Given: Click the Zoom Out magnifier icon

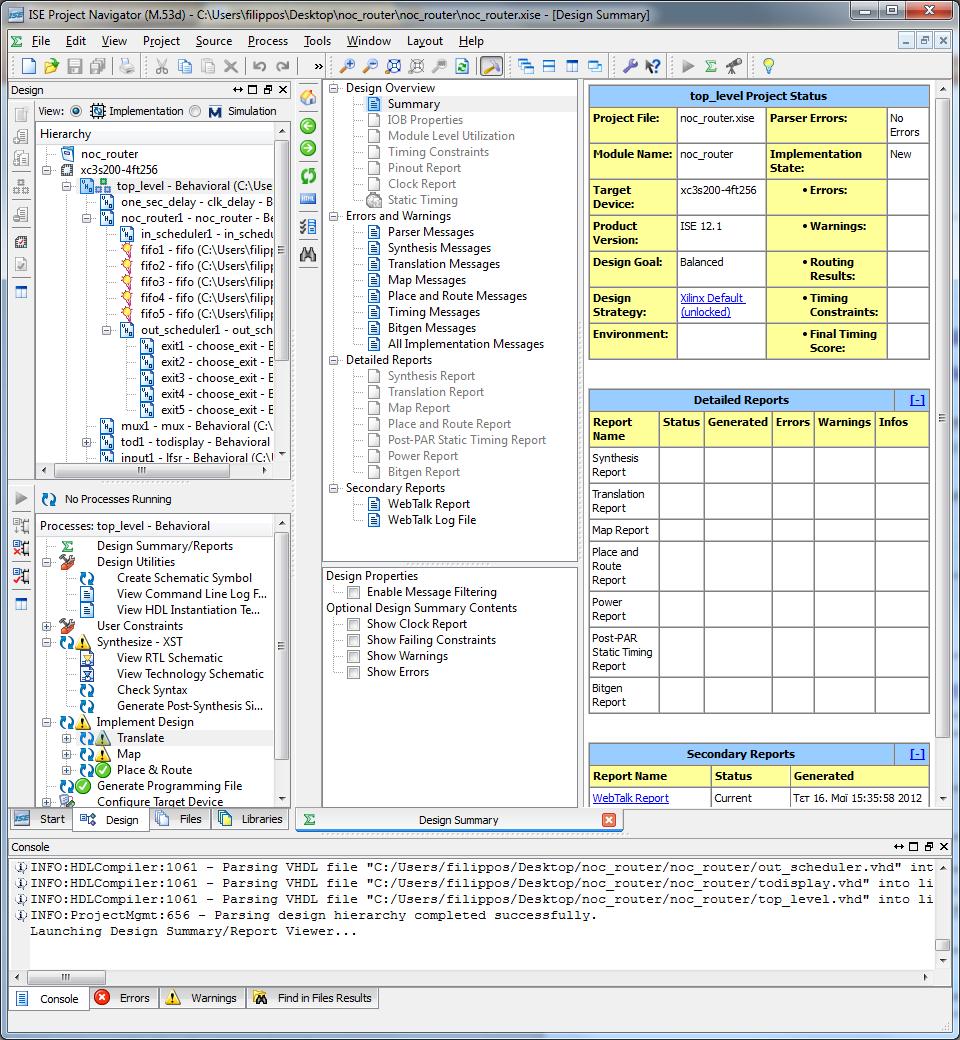Looking at the screenshot, I should point(370,66).
